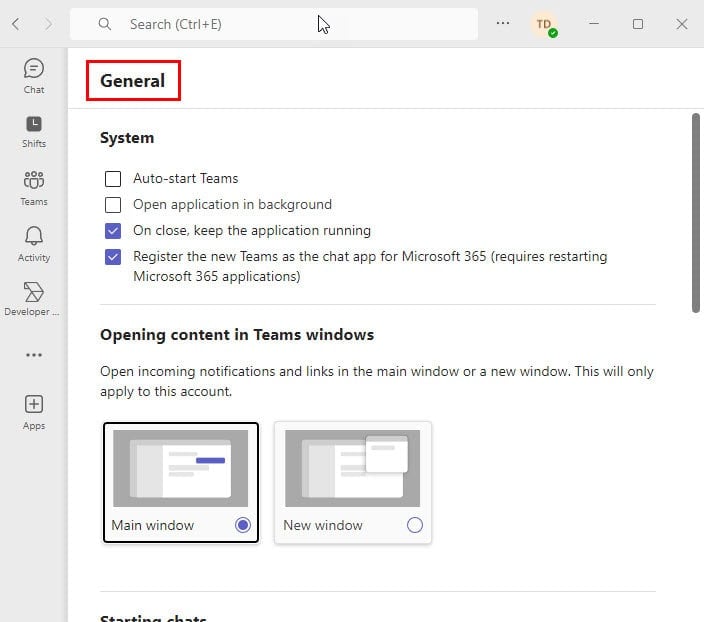Select the Main window radio button
The image size is (704, 622).
(x=243, y=525)
